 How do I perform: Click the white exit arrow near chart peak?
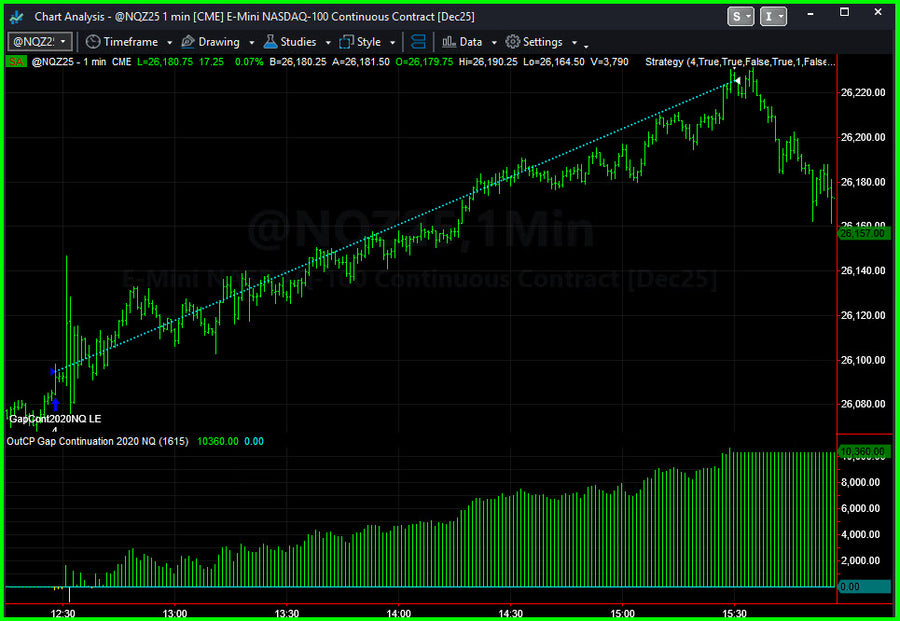(737, 81)
